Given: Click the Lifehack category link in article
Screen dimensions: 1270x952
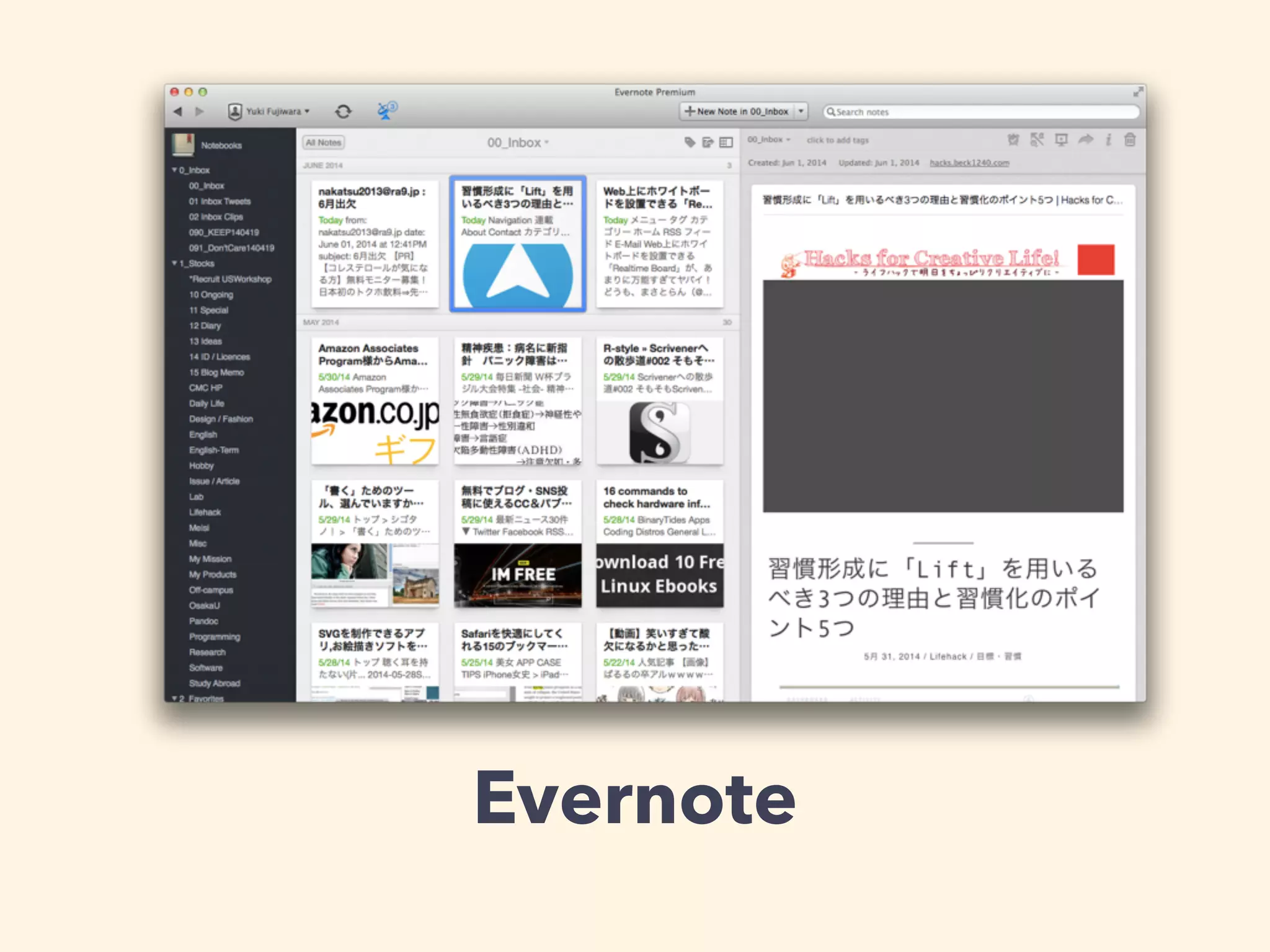Looking at the screenshot, I should pos(948,656).
